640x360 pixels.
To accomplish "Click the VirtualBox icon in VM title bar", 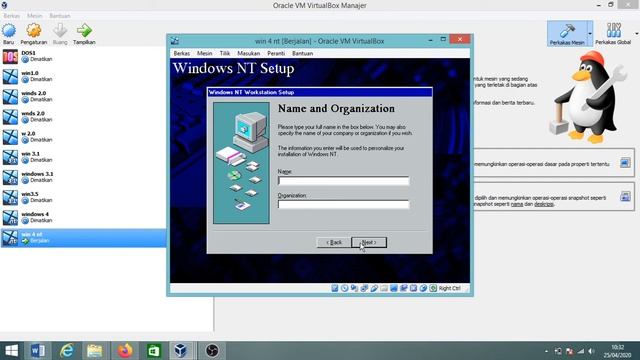I will tap(175, 41).
